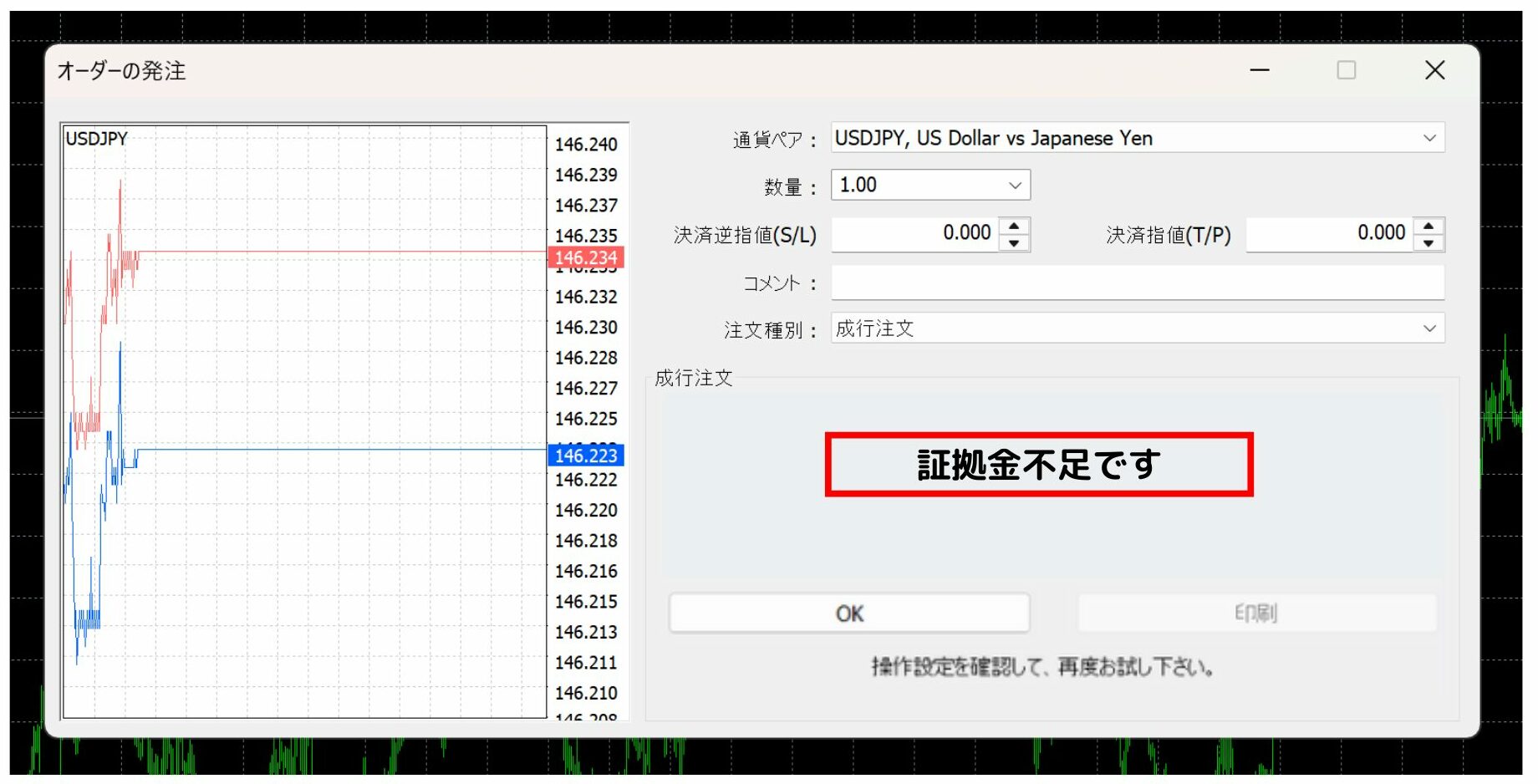Focus the コメント comment text field

1137,283
